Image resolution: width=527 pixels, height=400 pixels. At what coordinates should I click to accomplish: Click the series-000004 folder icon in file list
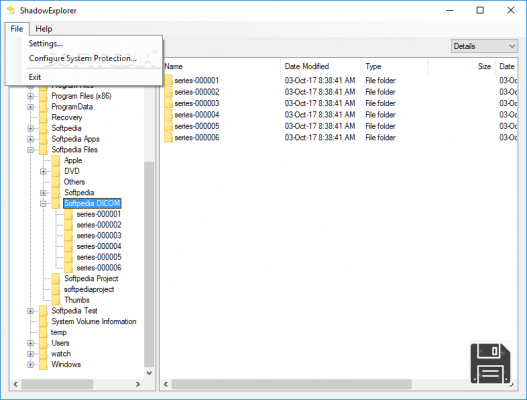168,115
